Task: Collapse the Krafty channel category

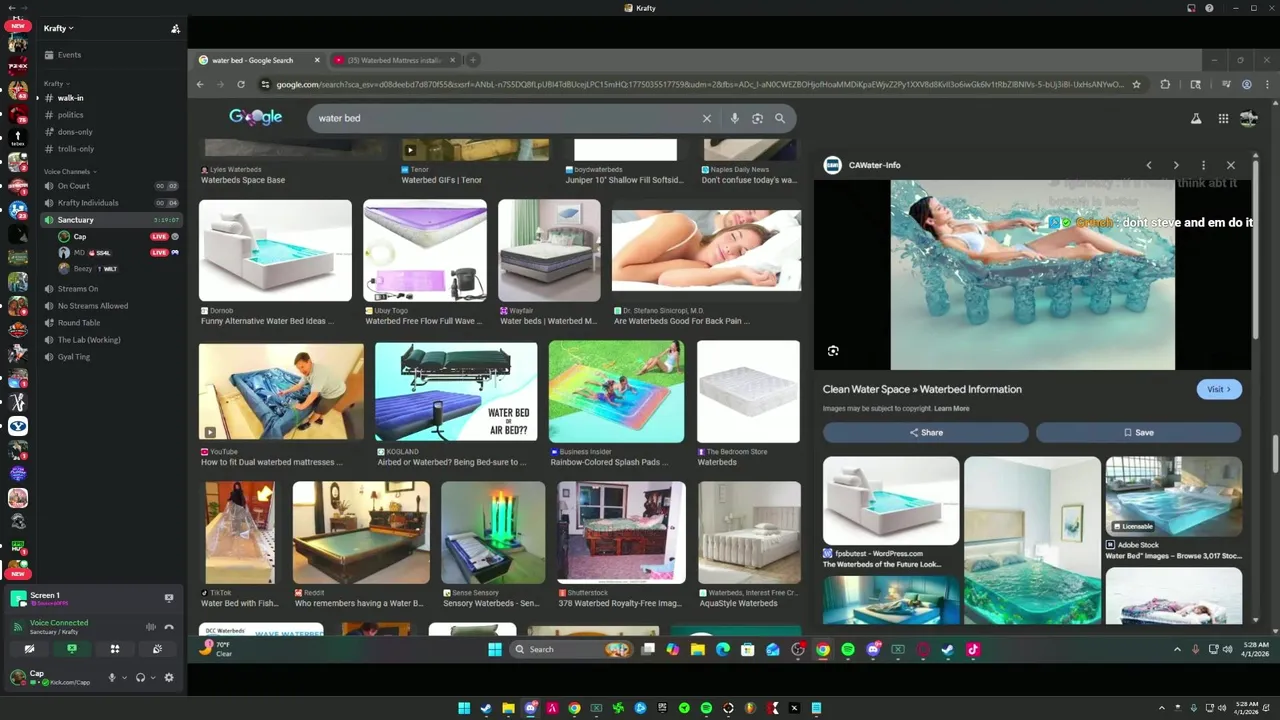Action: (56, 83)
